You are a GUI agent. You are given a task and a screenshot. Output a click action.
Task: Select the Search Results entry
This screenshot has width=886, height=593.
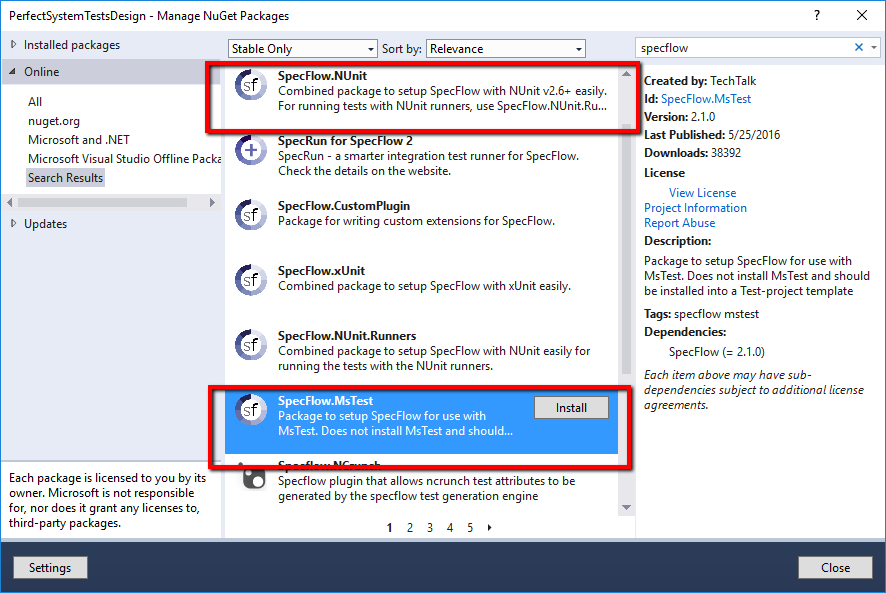65,177
